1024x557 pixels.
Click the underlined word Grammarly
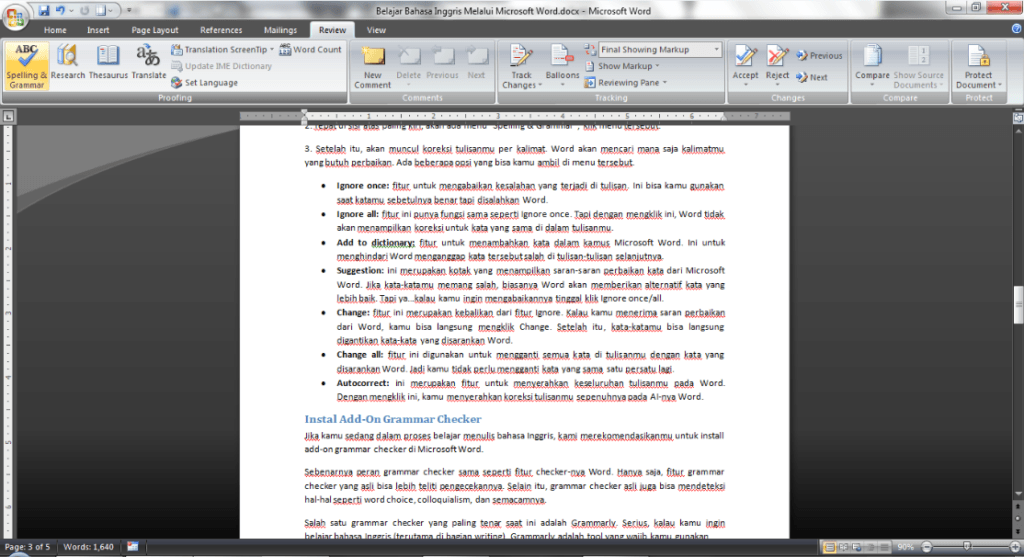pos(593,523)
